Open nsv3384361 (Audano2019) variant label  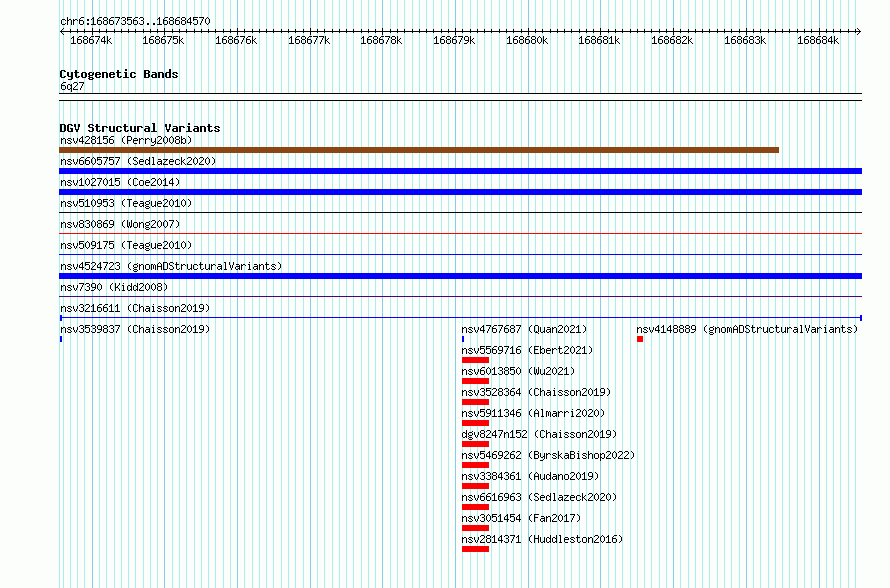click(x=530, y=476)
